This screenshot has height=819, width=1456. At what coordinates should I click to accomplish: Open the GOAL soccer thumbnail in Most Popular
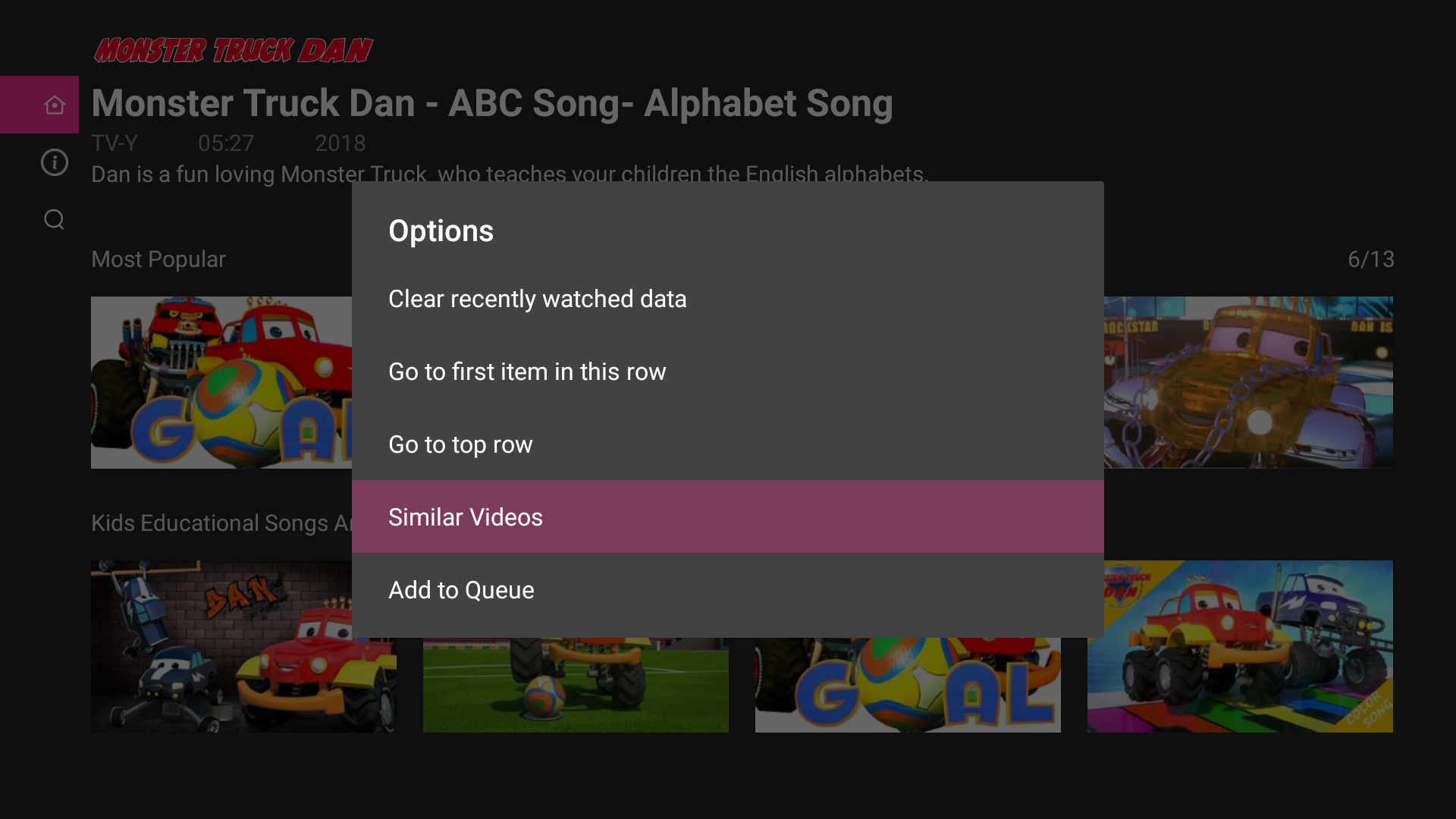click(x=221, y=382)
